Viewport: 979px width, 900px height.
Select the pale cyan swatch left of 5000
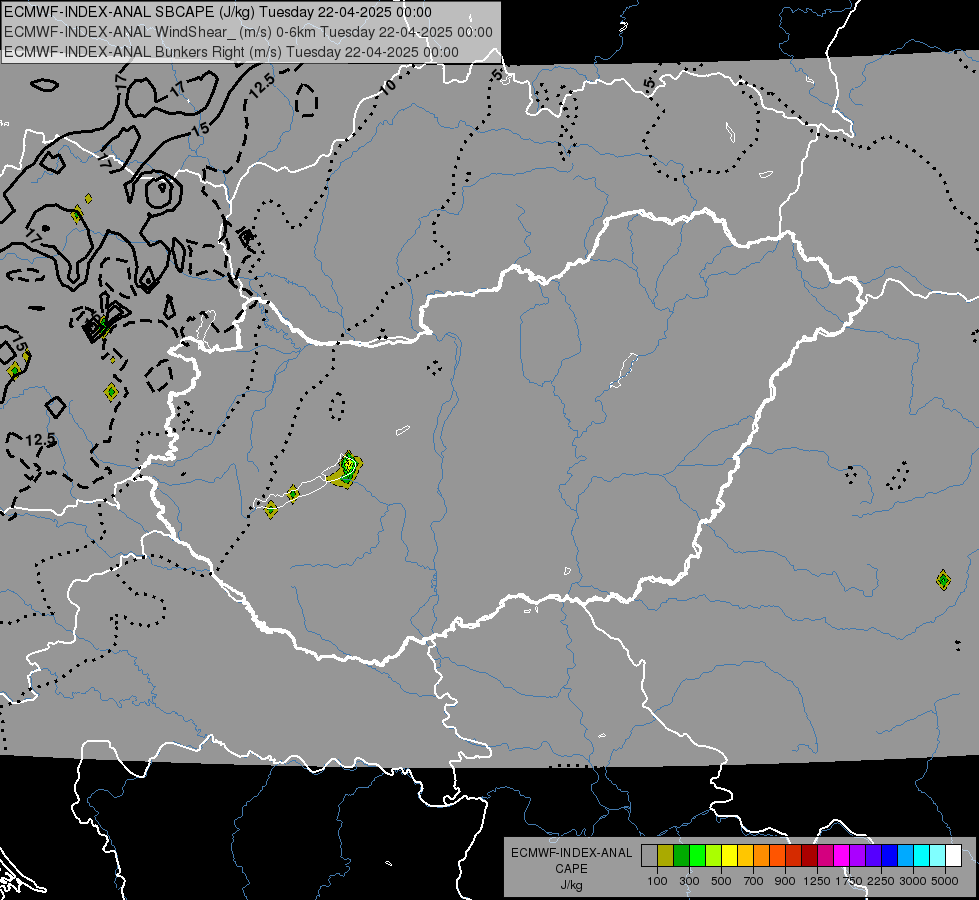pyautogui.click(x=938, y=855)
